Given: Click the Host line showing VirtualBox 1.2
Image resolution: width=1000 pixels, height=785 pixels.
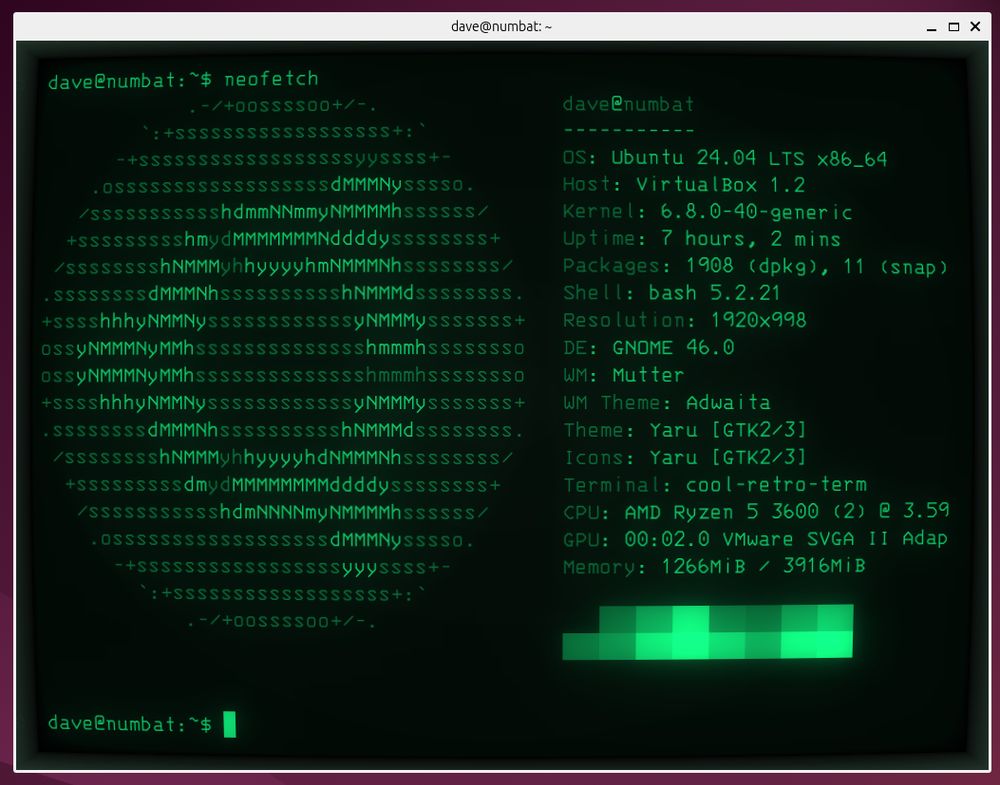Looking at the screenshot, I should point(683,185).
